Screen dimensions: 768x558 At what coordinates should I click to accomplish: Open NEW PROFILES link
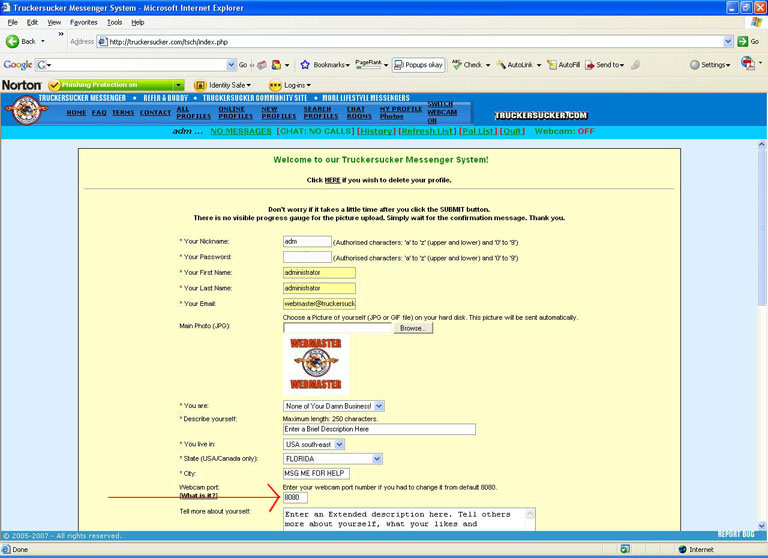(x=279, y=113)
